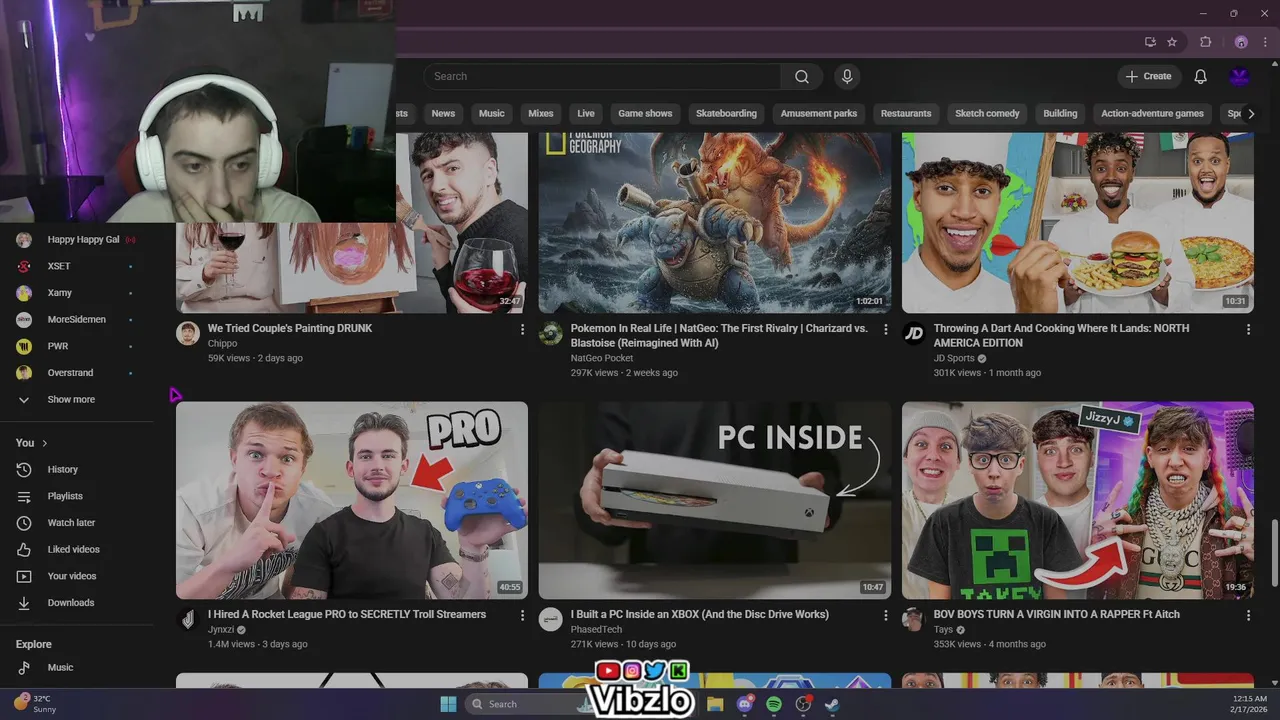The height and width of the screenshot is (720, 1280).
Task: Open options for Rocket League PRO video
Action: (522, 615)
